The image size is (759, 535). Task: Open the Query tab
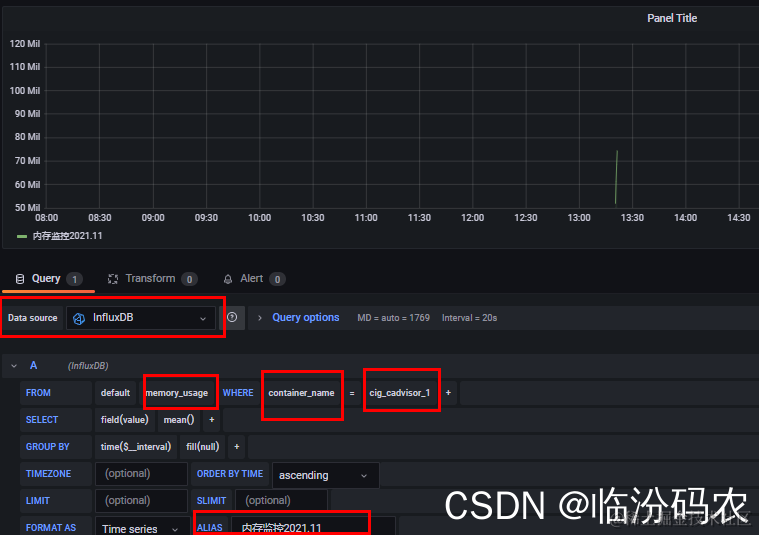tap(48, 279)
